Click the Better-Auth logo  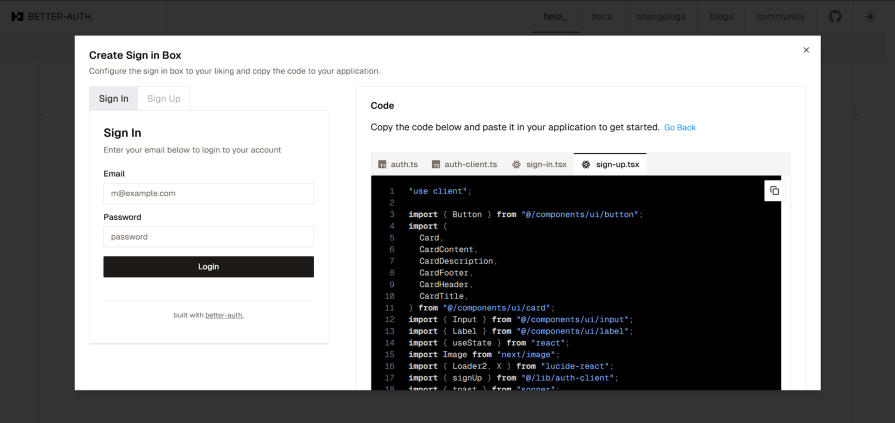pos(52,17)
